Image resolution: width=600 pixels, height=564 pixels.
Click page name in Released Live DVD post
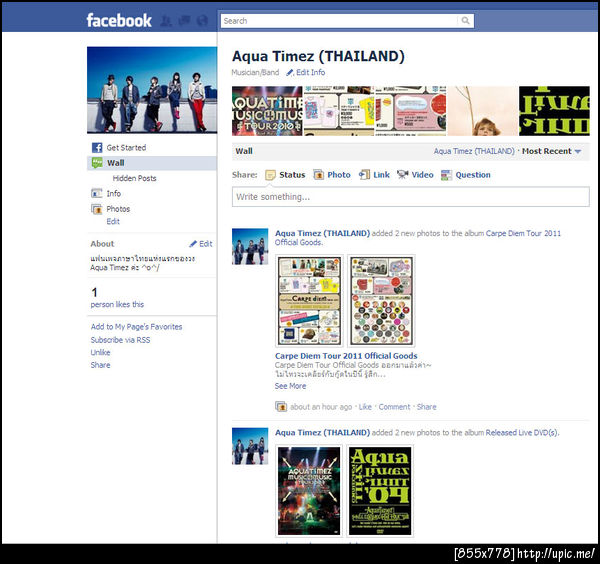pyautogui.click(x=322, y=433)
